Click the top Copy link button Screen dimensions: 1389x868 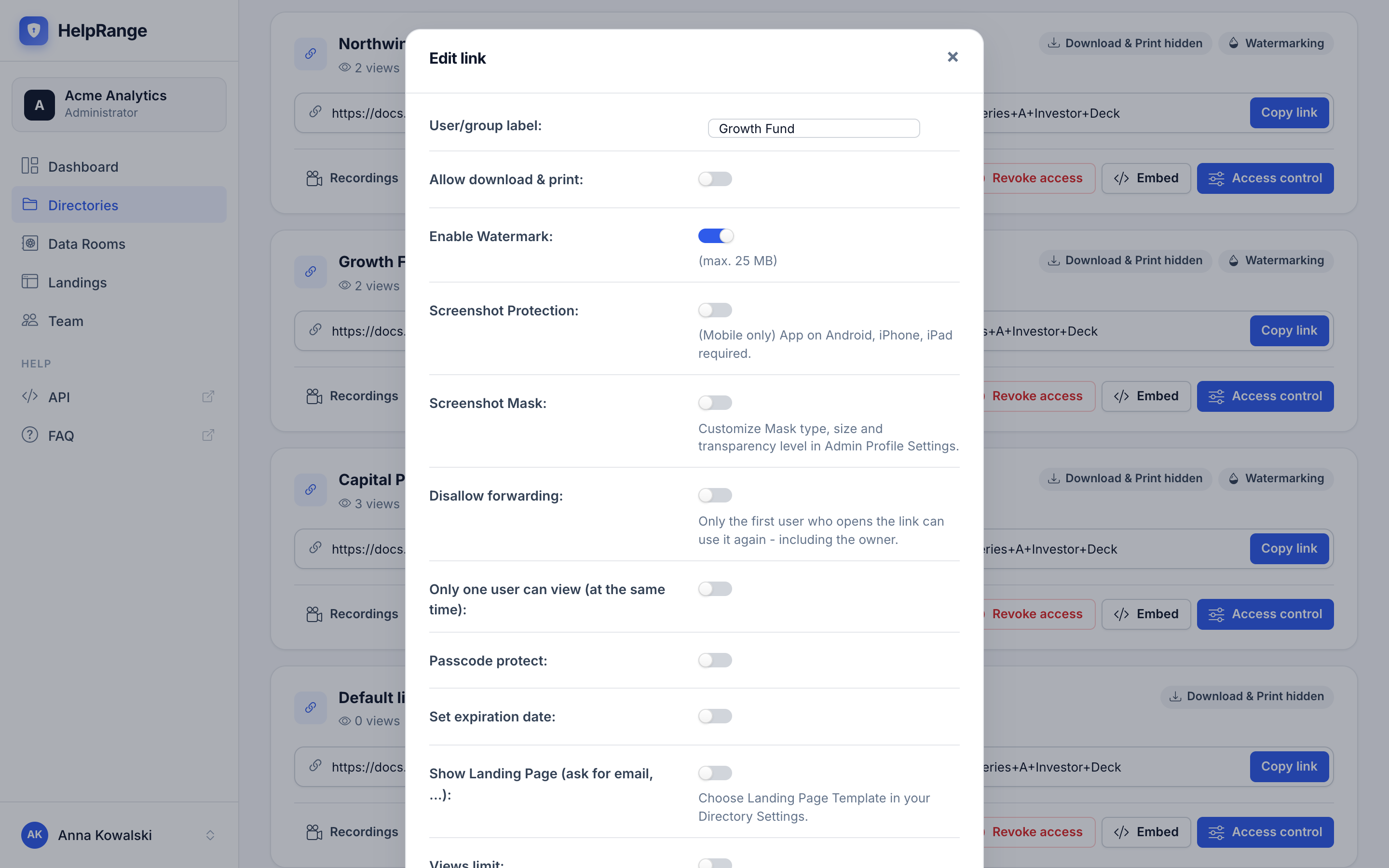click(1289, 113)
